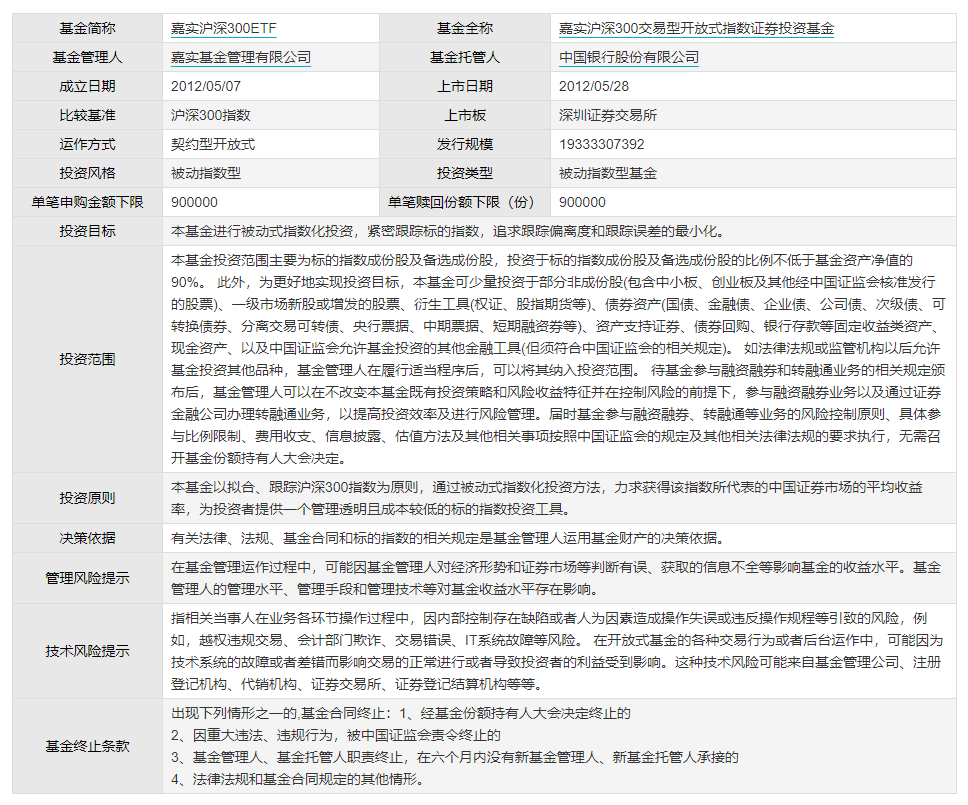The height and width of the screenshot is (805, 968).
Task: Click the 基金托管人 label cell
Action: (x=465, y=57)
